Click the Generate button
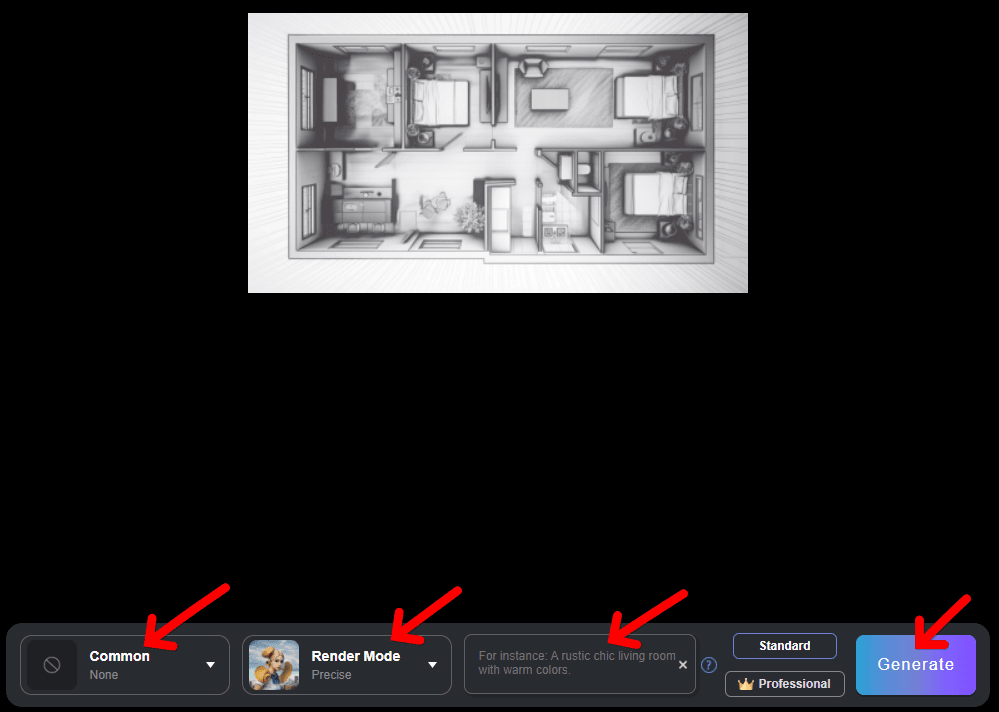The image size is (999, 712). pos(915,664)
